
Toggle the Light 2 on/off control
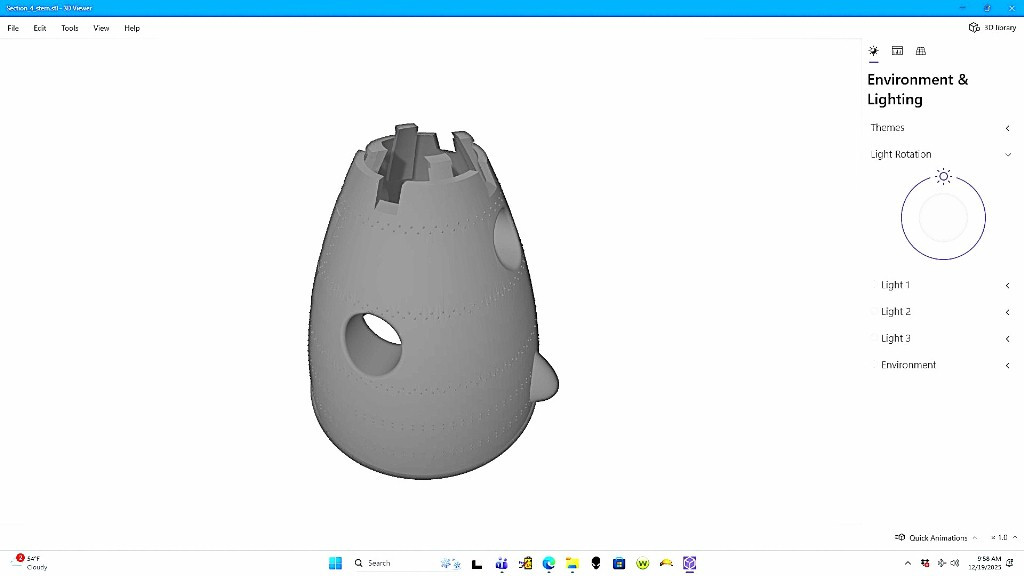pos(875,312)
